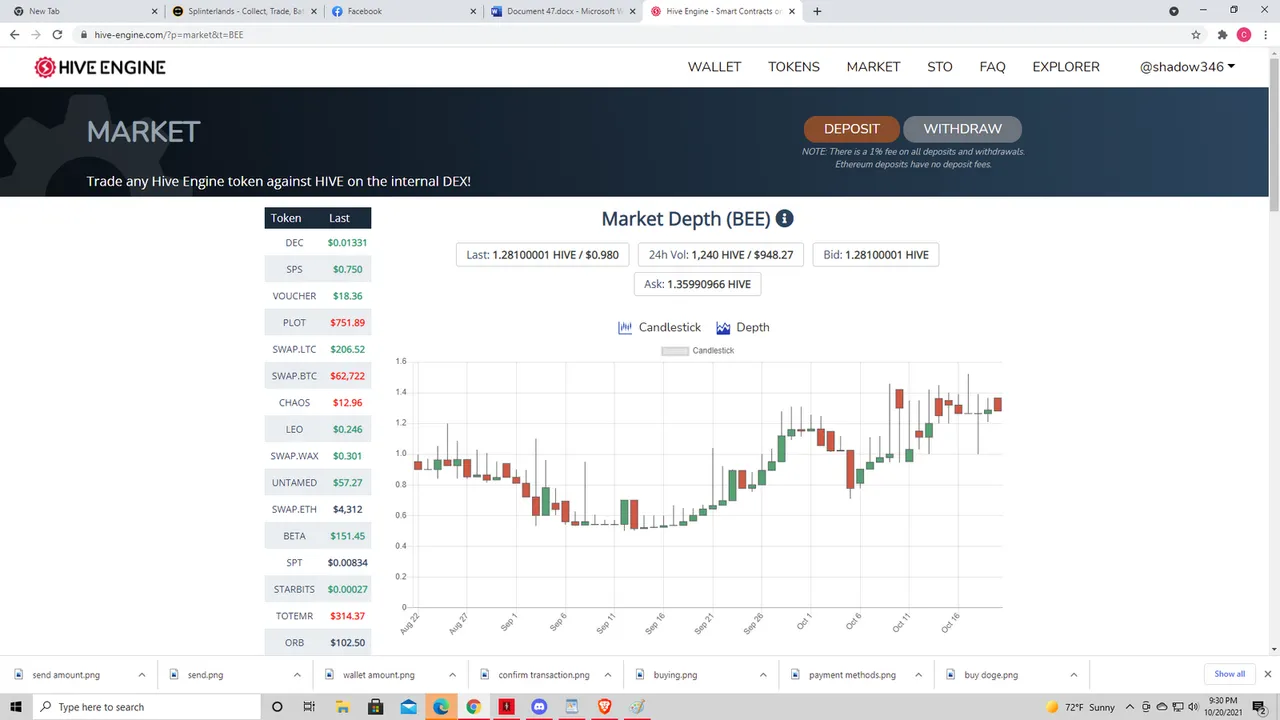Reload the page with the refresh icon
Viewport: 1280px width, 720px height.
pos(58,34)
